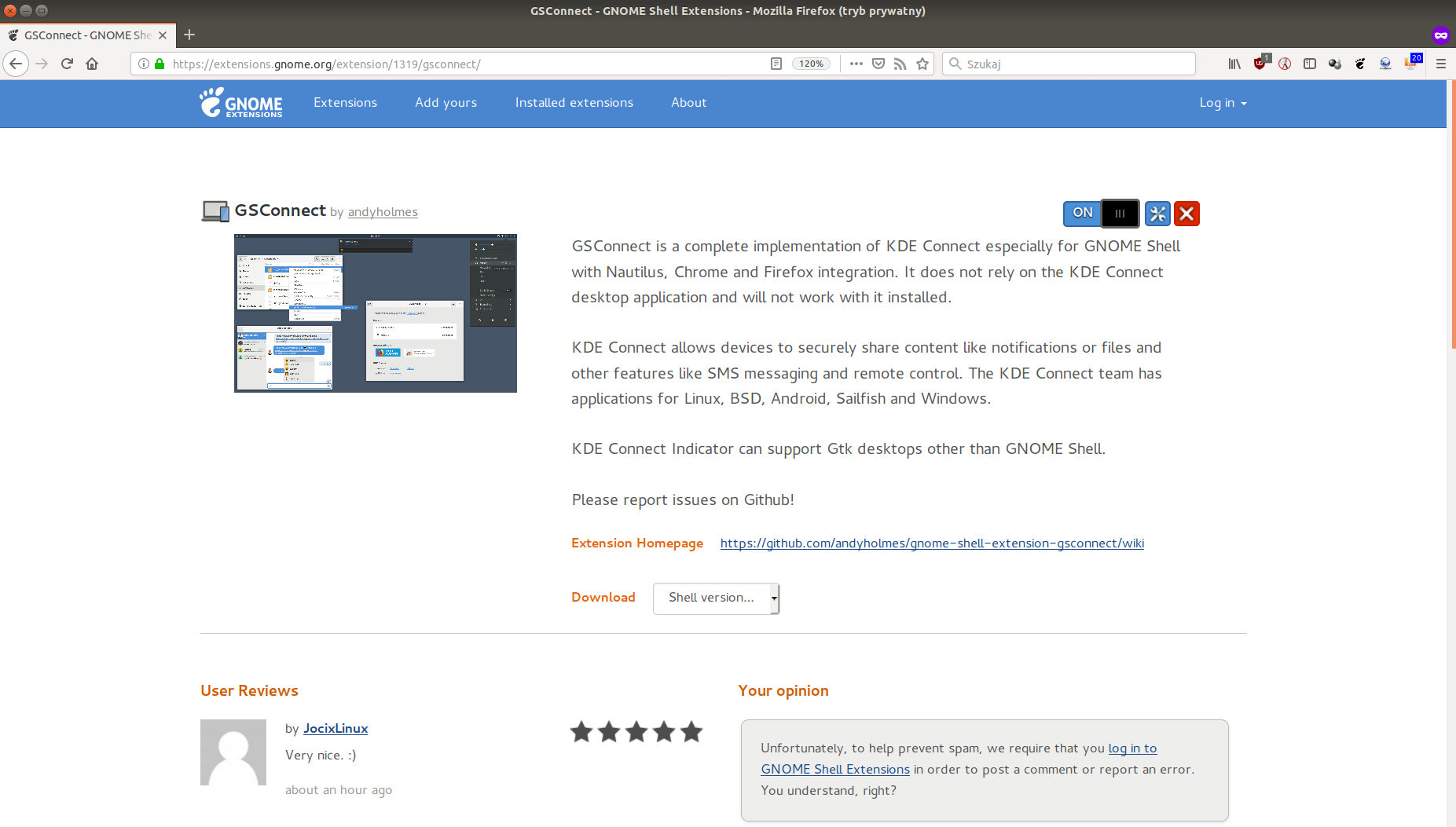This screenshot has width=1456, height=827.
Task: Open the Firefox hamburger menu
Action: point(1441,64)
